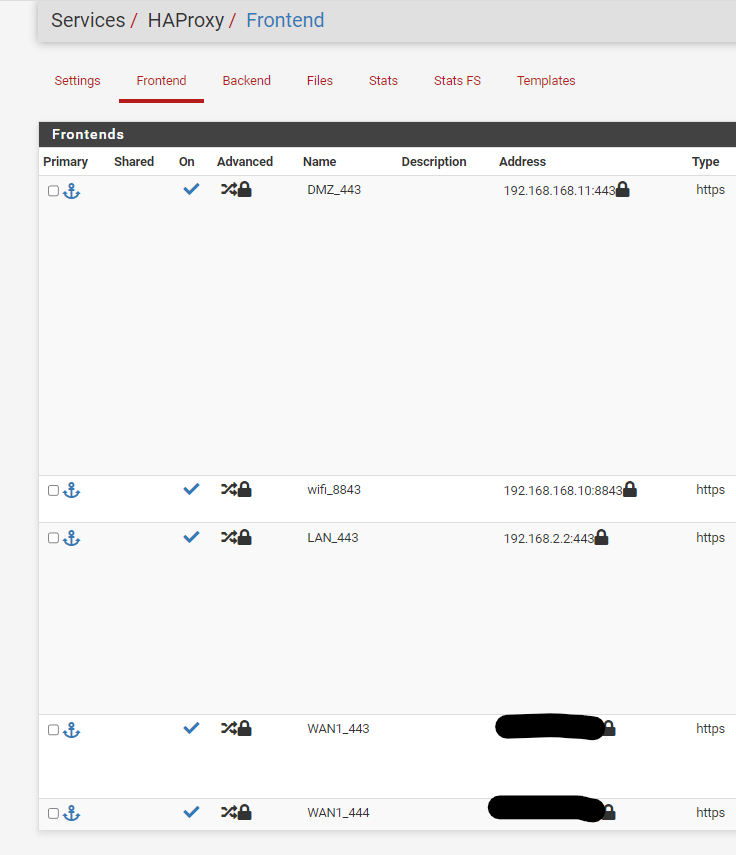736x855 pixels.
Task: Open the Stats FS tab
Action: [457, 81]
